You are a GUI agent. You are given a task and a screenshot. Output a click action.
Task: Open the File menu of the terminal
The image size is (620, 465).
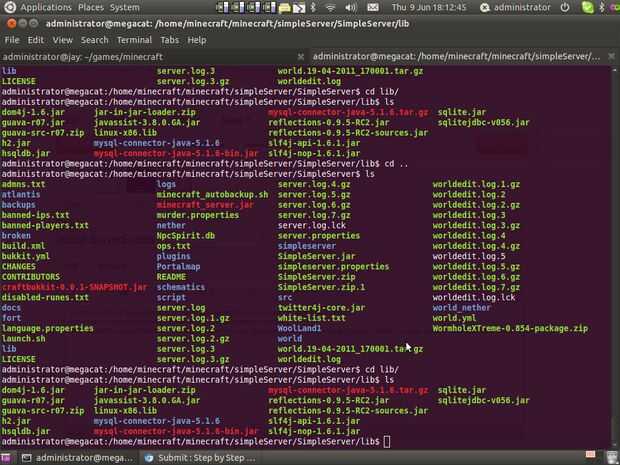click(x=12, y=40)
